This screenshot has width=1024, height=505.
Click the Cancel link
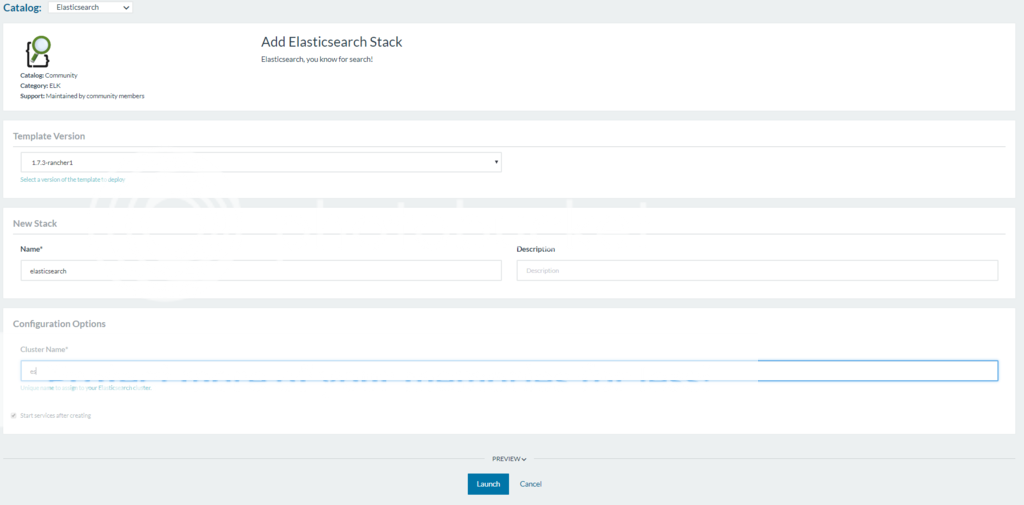(x=531, y=484)
